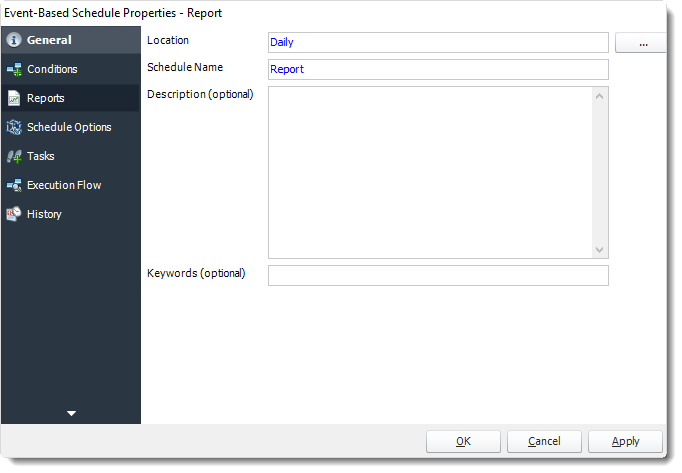This screenshot has width=682, height=473.
Task: Click the Schedule Options icon
Action: click(x=14, y=127)
